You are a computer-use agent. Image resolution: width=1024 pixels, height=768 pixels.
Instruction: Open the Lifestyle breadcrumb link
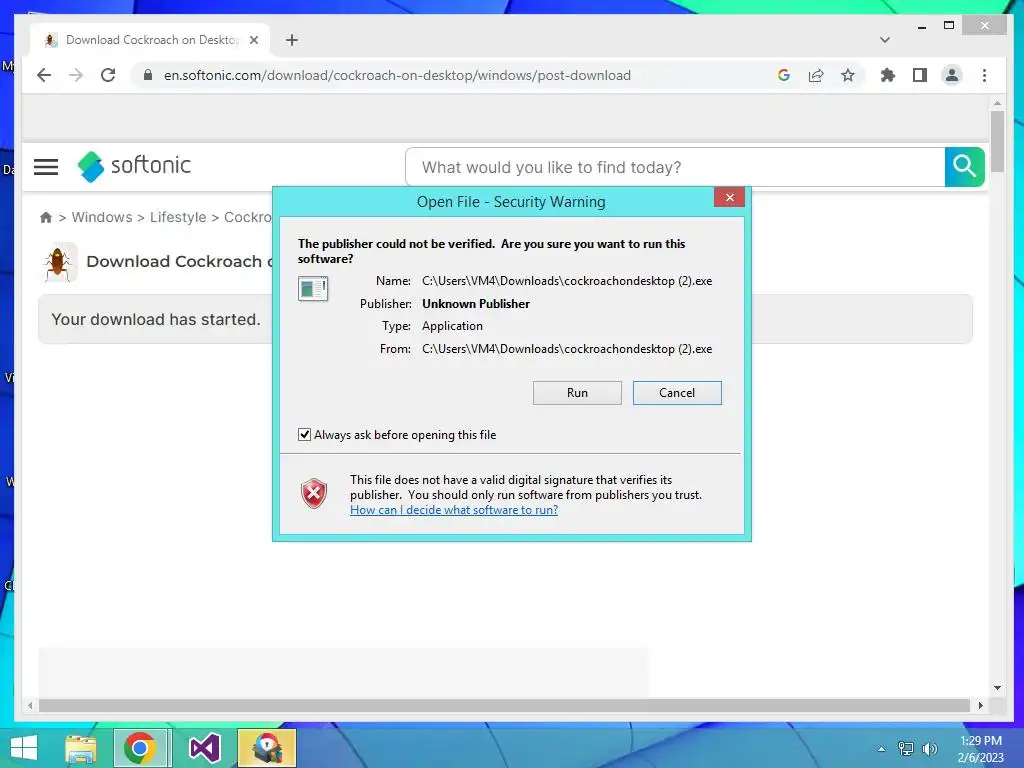(178, 217)
